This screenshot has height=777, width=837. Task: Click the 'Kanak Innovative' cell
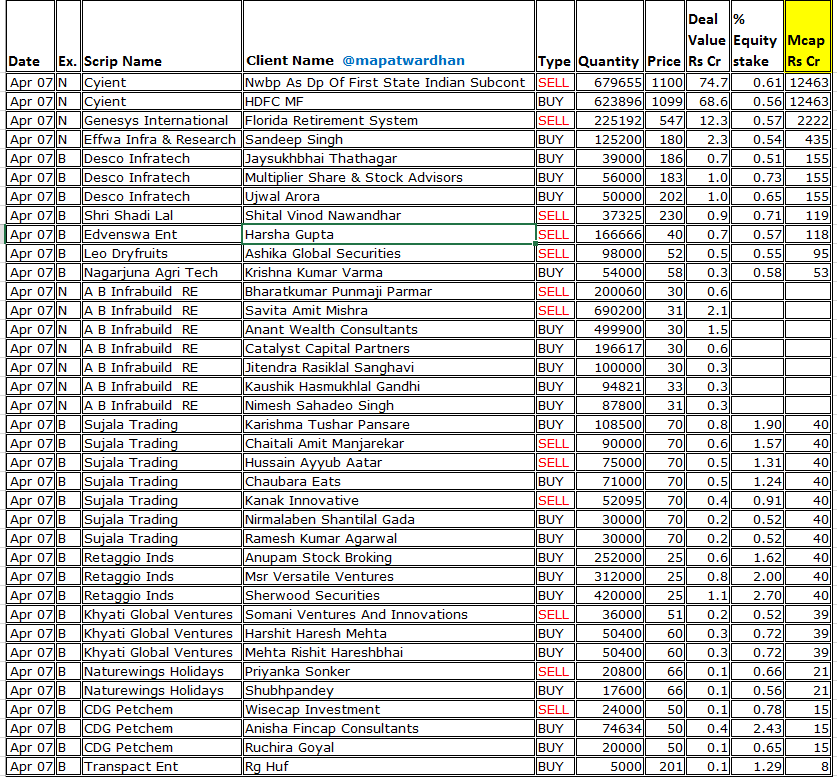[x=389, y=501]
